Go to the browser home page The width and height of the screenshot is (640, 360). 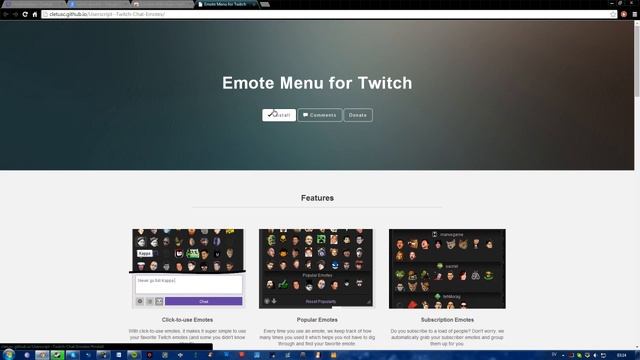point(35,14)
